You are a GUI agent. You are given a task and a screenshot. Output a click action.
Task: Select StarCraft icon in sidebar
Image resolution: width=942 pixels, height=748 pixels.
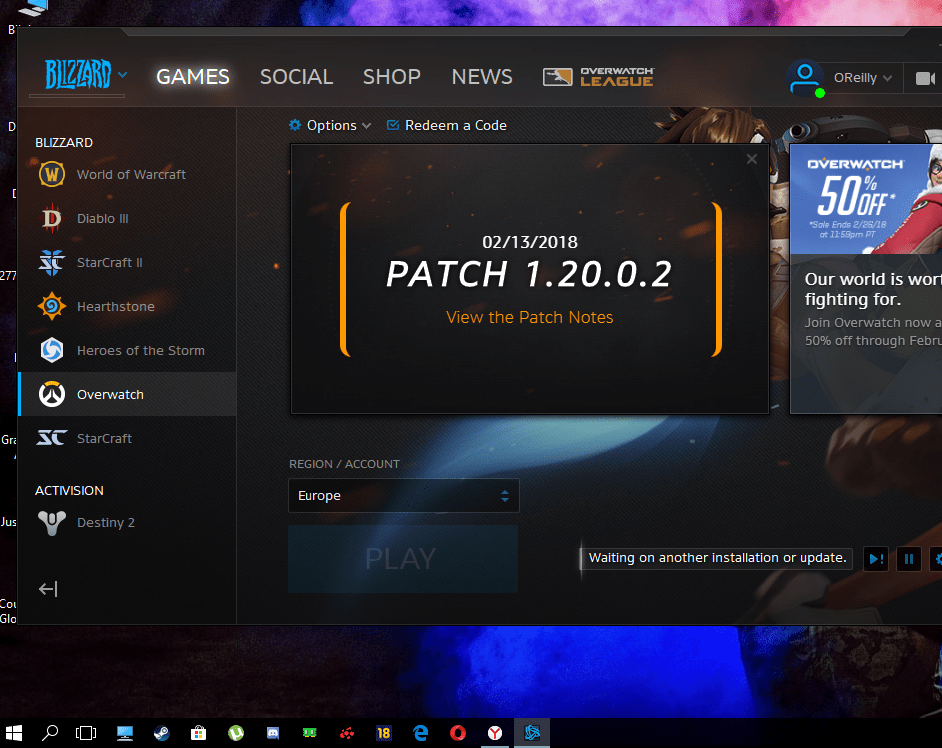[x=52, y=438]
